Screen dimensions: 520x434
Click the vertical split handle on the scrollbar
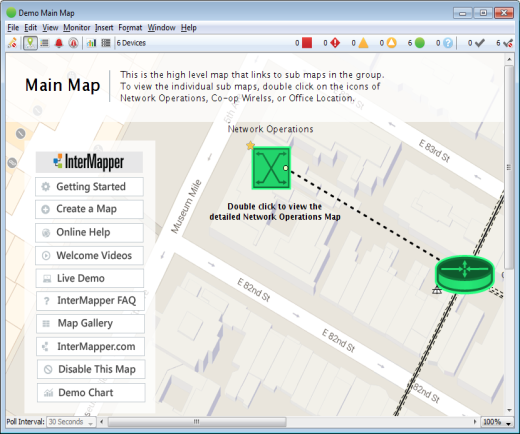[509, 167]
